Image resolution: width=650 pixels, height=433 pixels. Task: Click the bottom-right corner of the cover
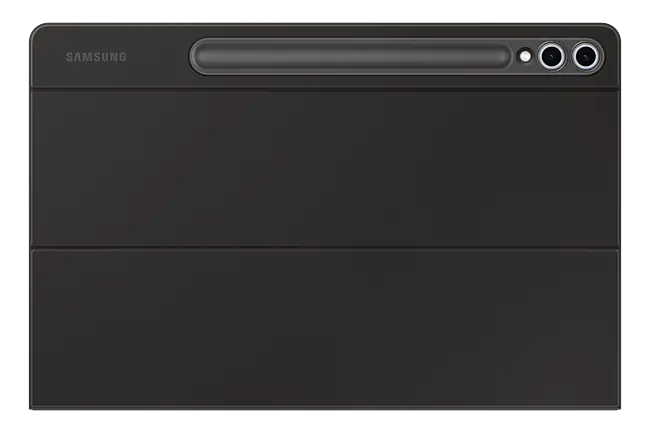(x=616, y=405)
